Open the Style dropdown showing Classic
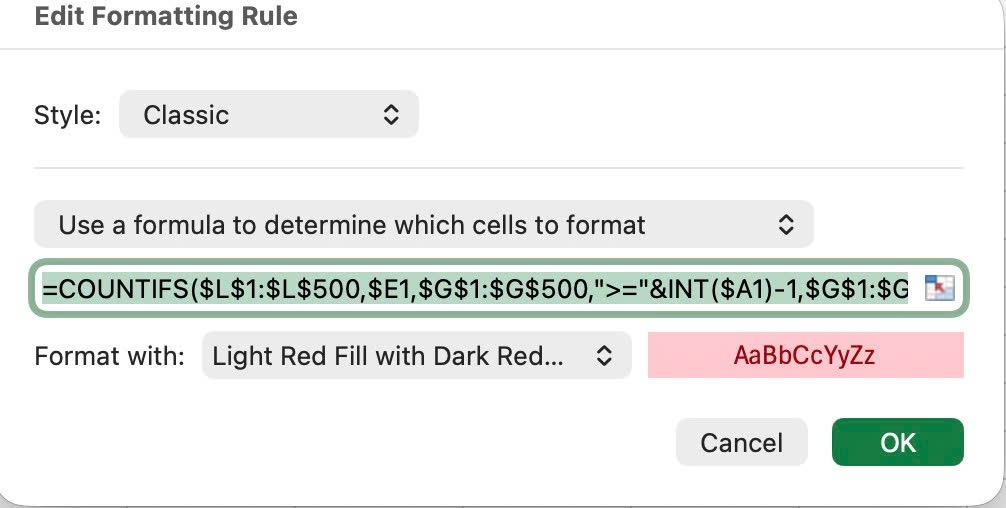 pos(269,114)
